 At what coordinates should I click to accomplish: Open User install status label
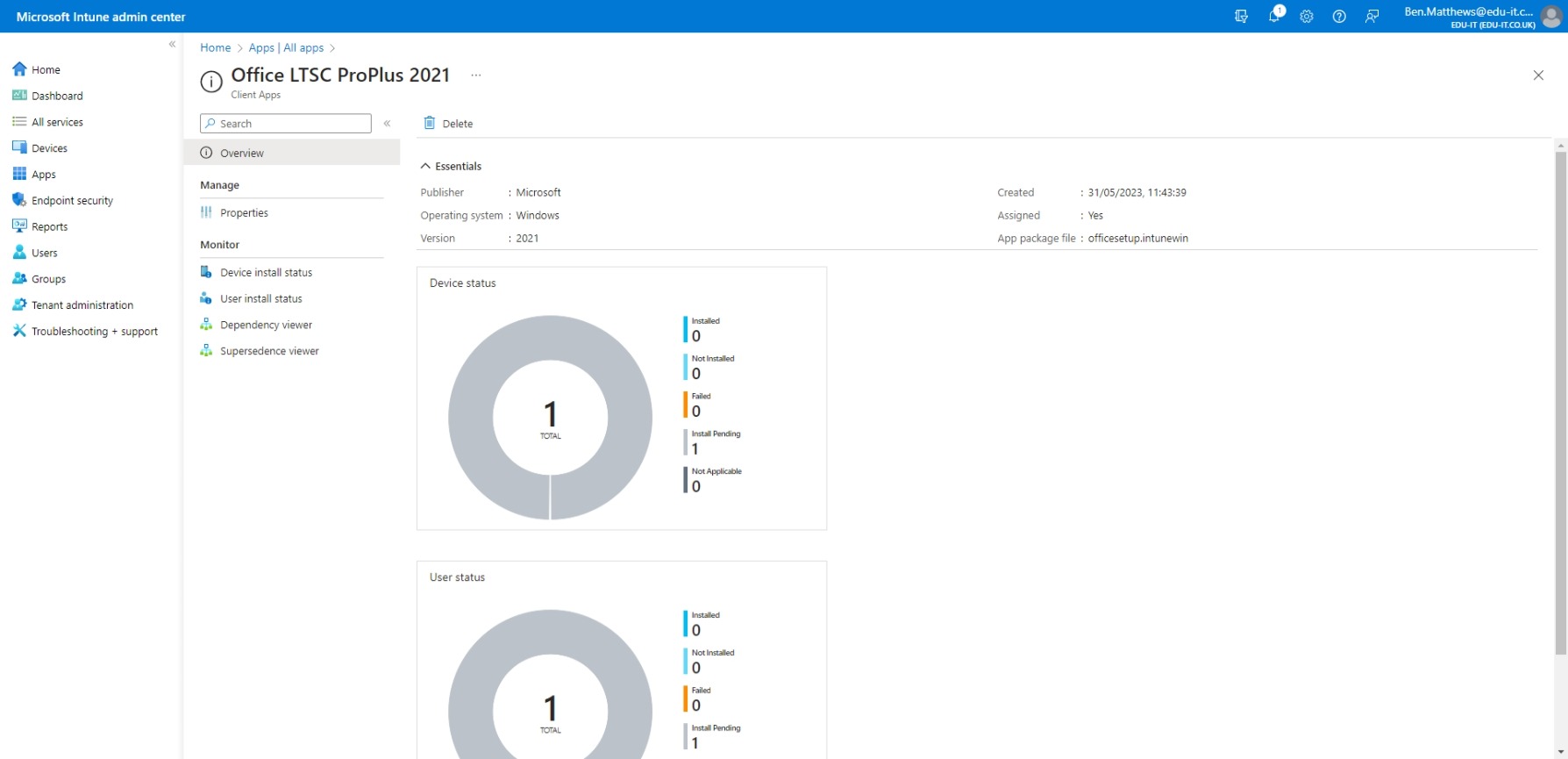point(261,298)
